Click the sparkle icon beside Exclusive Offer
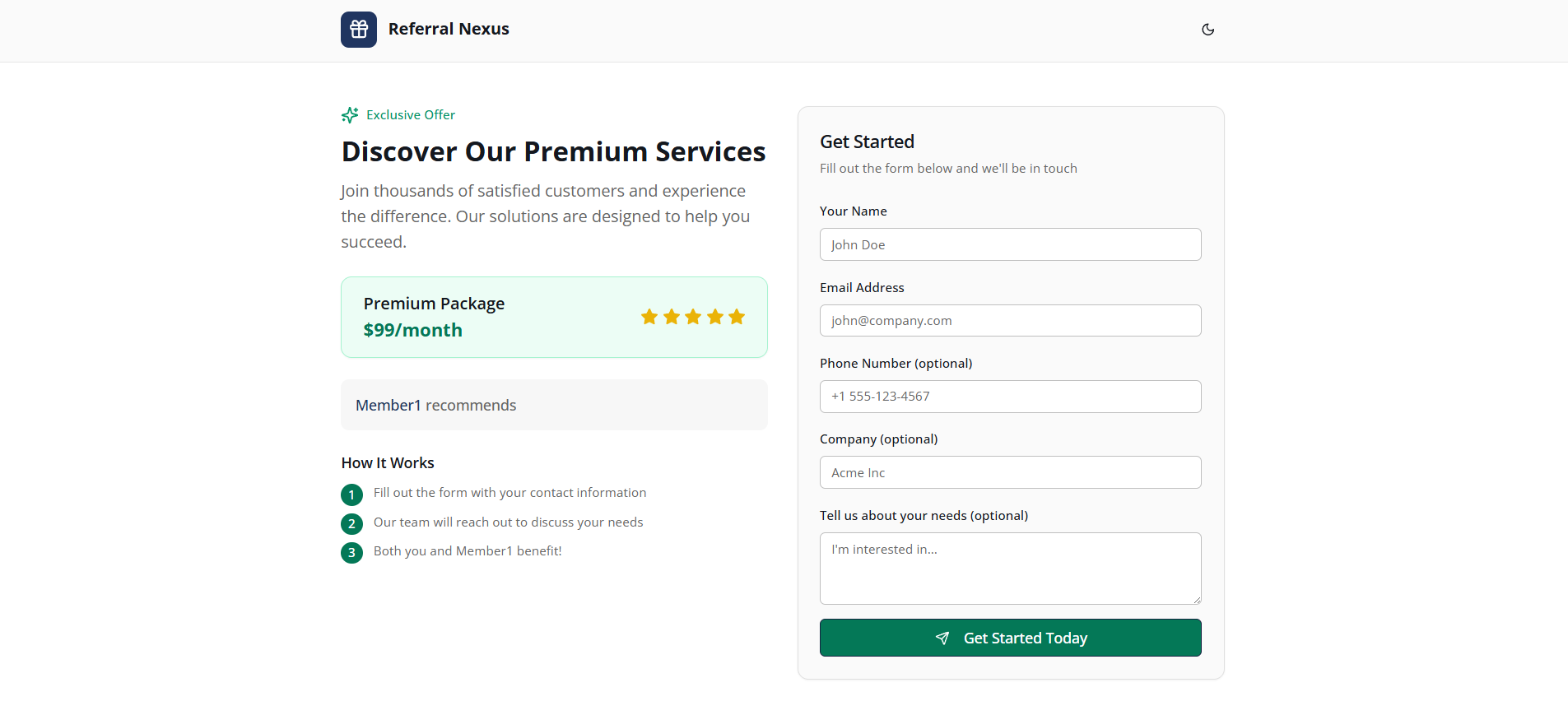Image resolution: width=1568 pixels, height=715 pixels. (x=350, y=115)
